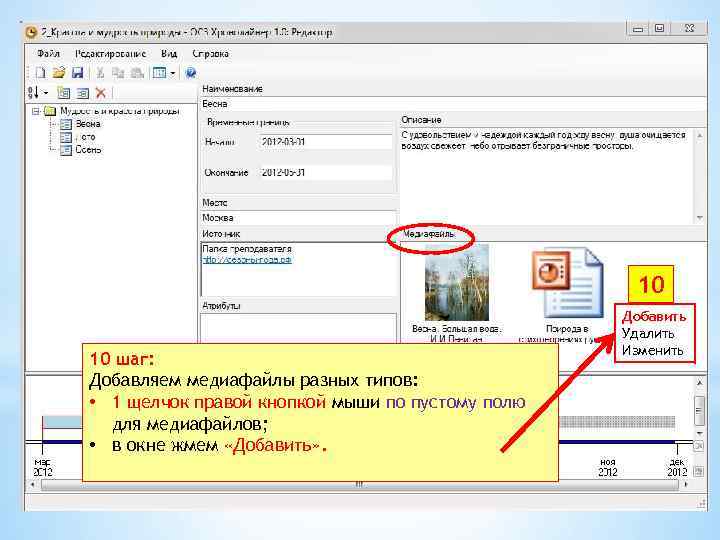Open the Вид menu
This screenshot has width=720, height=540.
(x=169, y=54)
